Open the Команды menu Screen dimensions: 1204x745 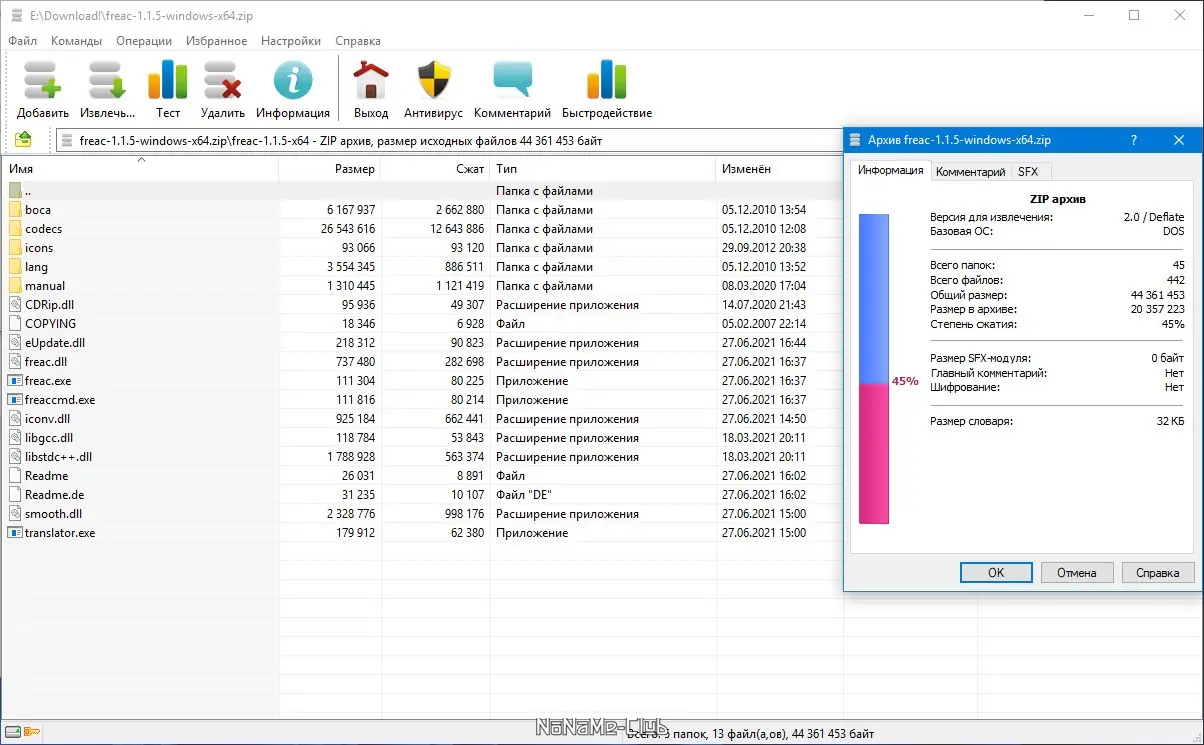[x=76, y=41]
